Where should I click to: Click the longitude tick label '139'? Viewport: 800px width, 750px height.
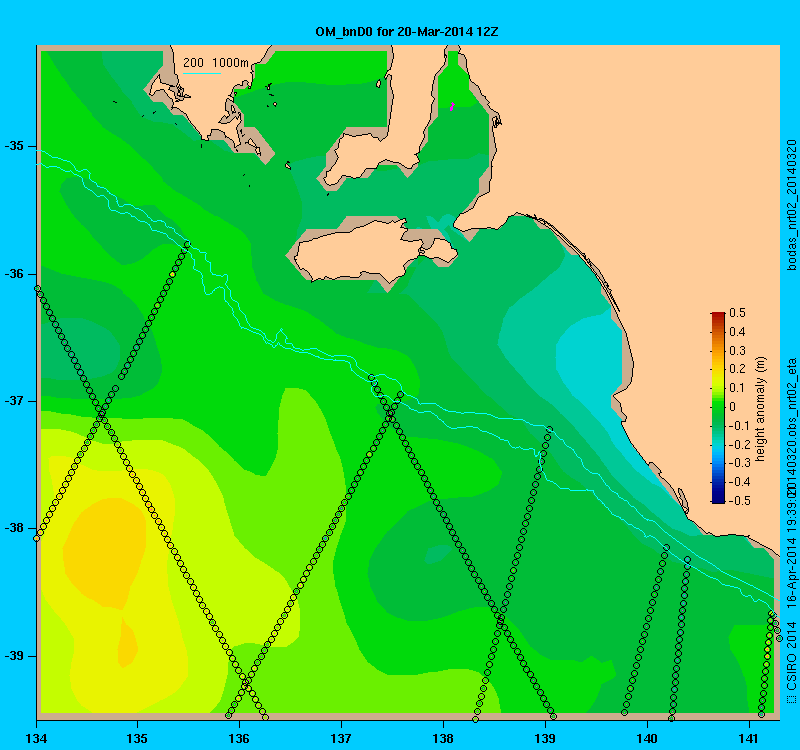coord(545,738)
